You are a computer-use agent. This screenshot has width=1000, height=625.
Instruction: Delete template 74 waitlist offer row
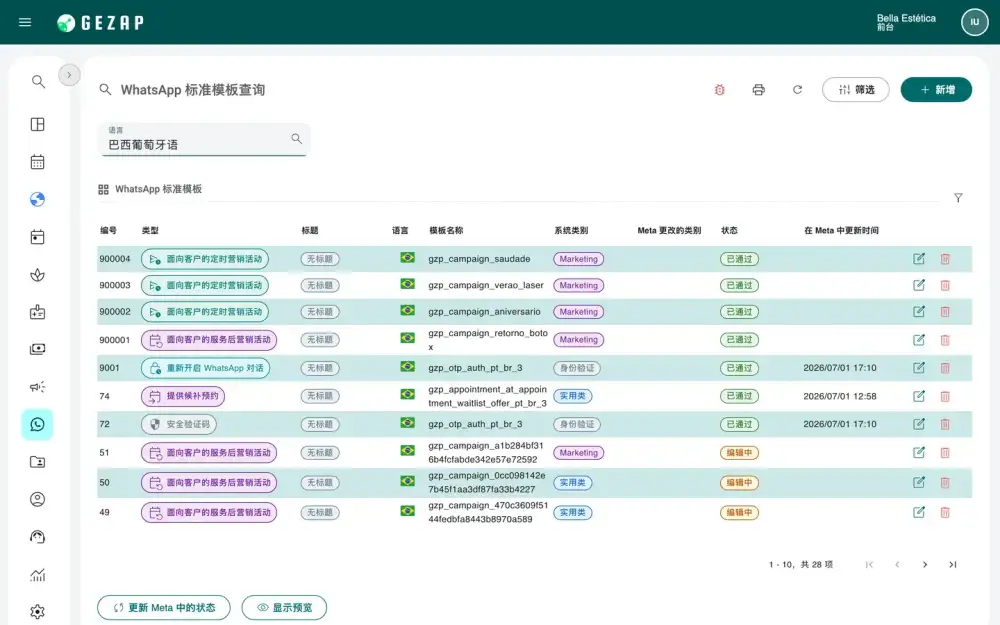tap(945, 396)
